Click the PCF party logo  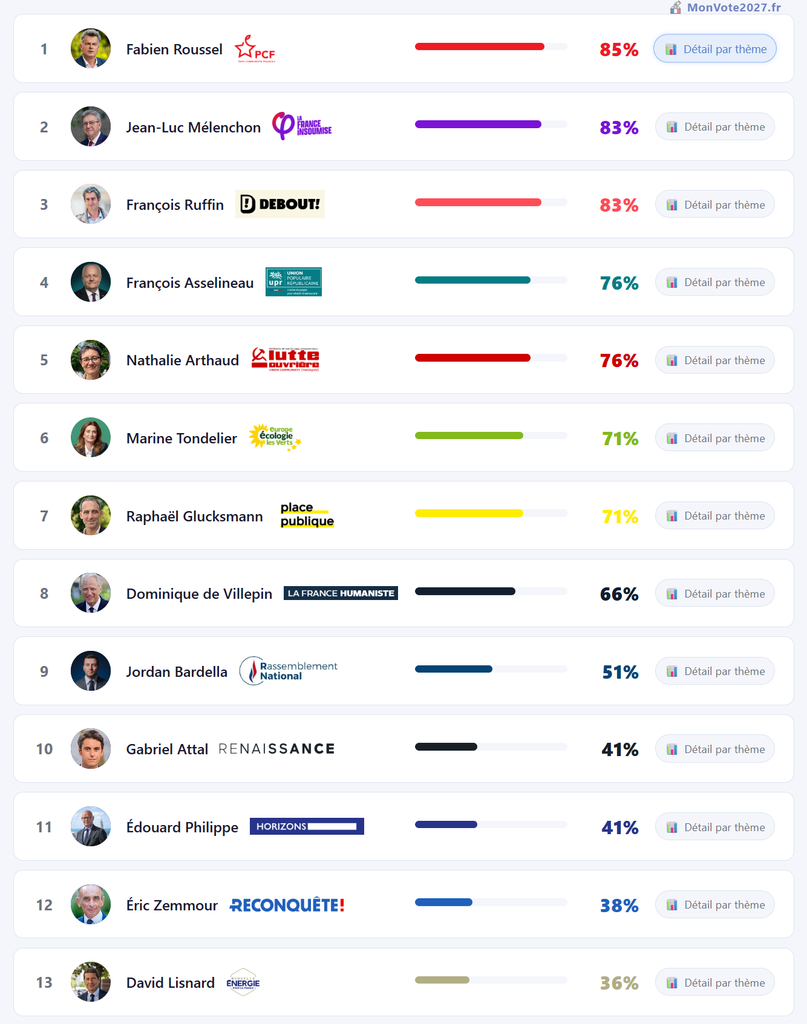point(255,49)
